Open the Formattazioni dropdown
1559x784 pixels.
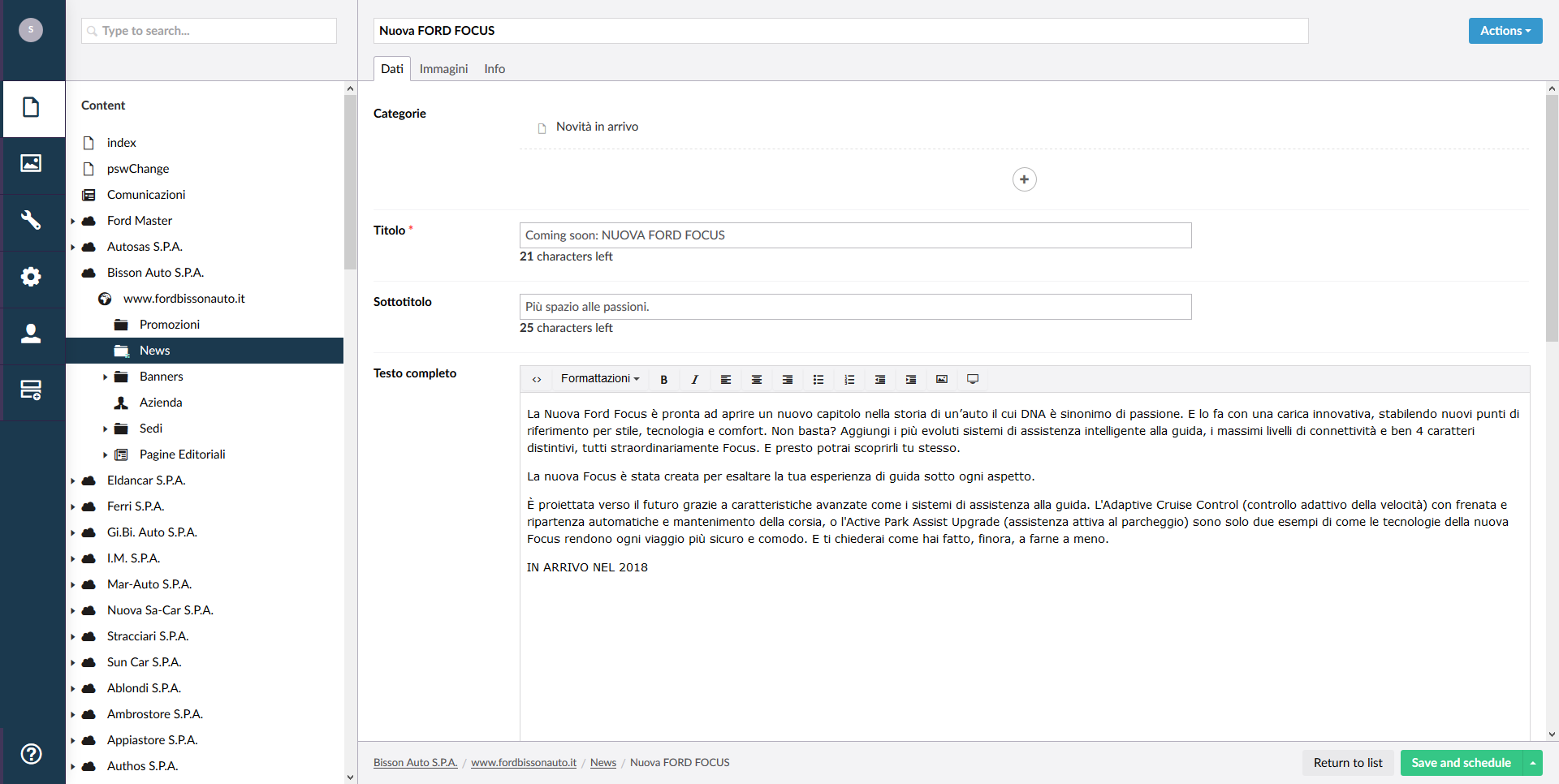[x=600, y=379]
